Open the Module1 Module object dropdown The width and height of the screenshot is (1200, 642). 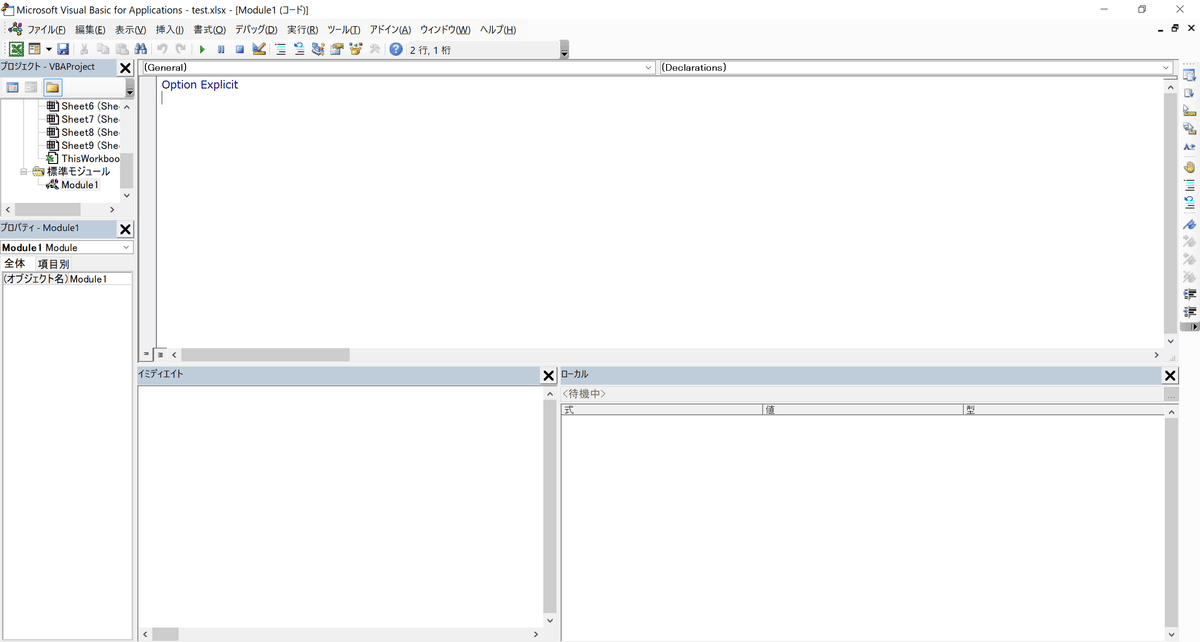pos(126,247)
